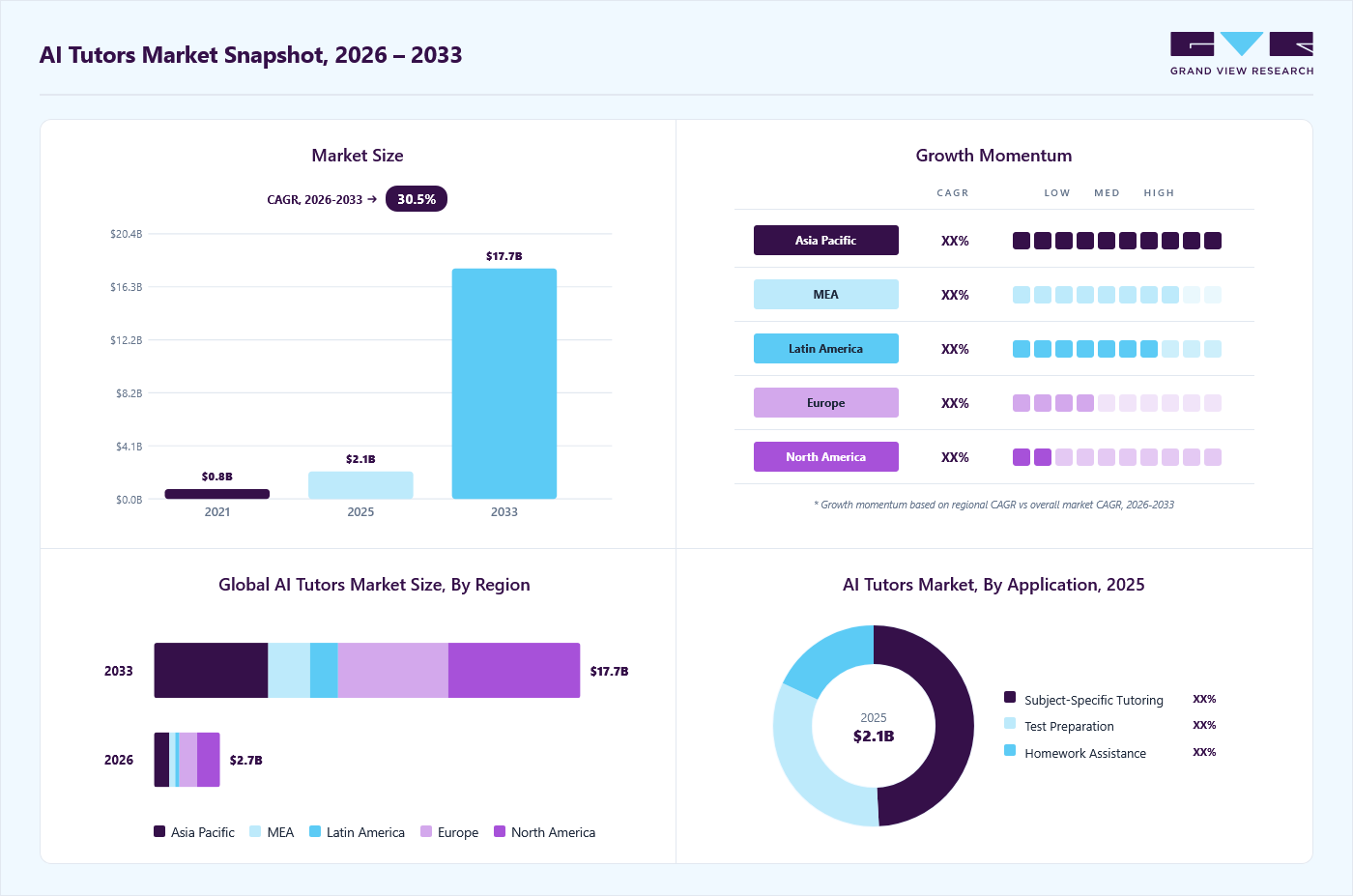Click the 'Growth Momentum' heading
Viewport: 1353px width, 896px height.
pos(993,156)
